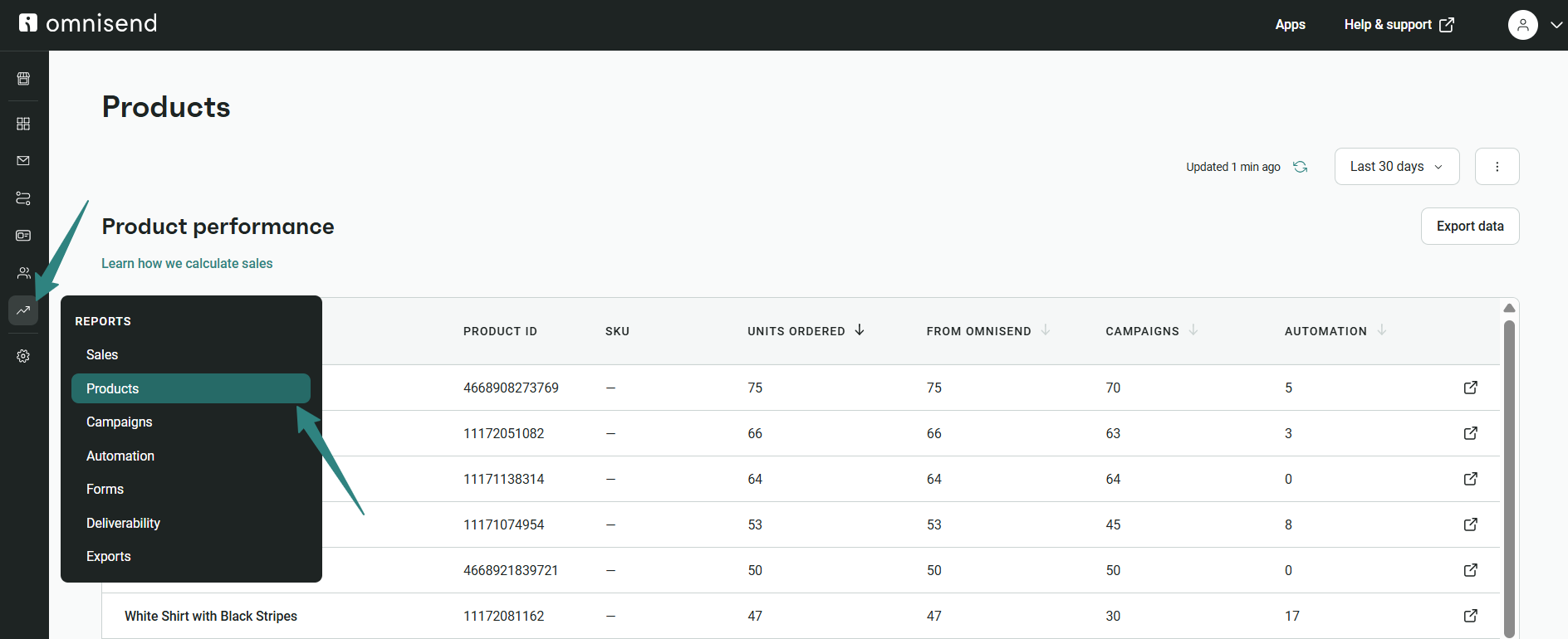
Task: Click the store icon in the sidebar
Action: click(23, 79)
